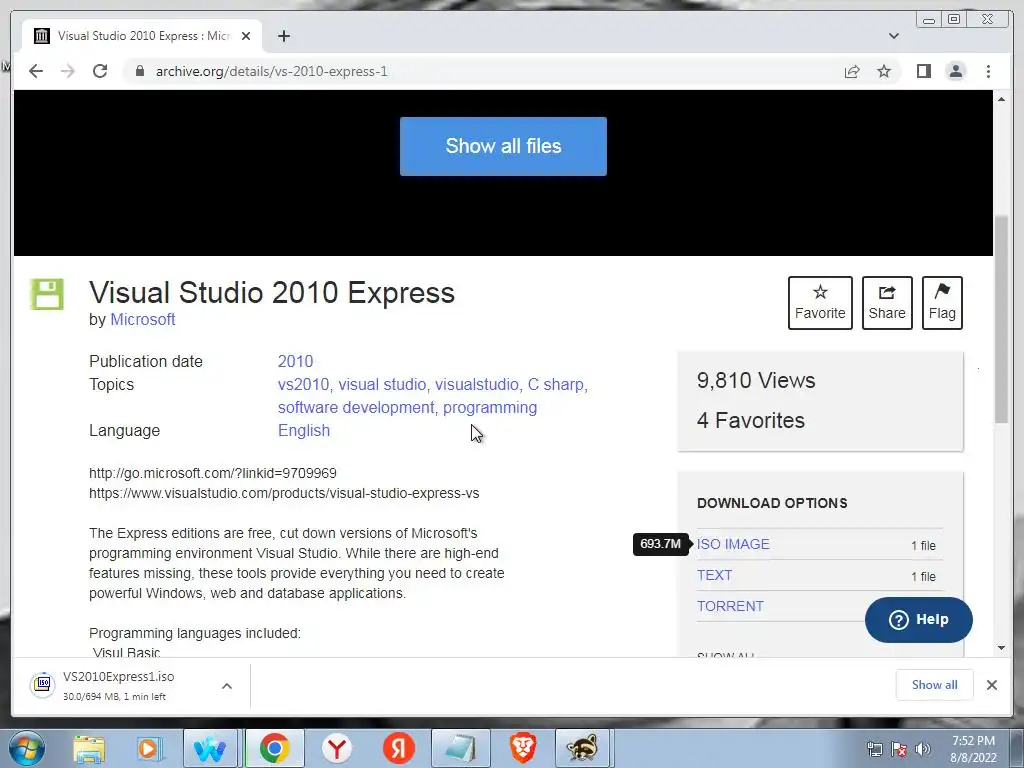Click the browser Back arrow

[x=36, y=71]
